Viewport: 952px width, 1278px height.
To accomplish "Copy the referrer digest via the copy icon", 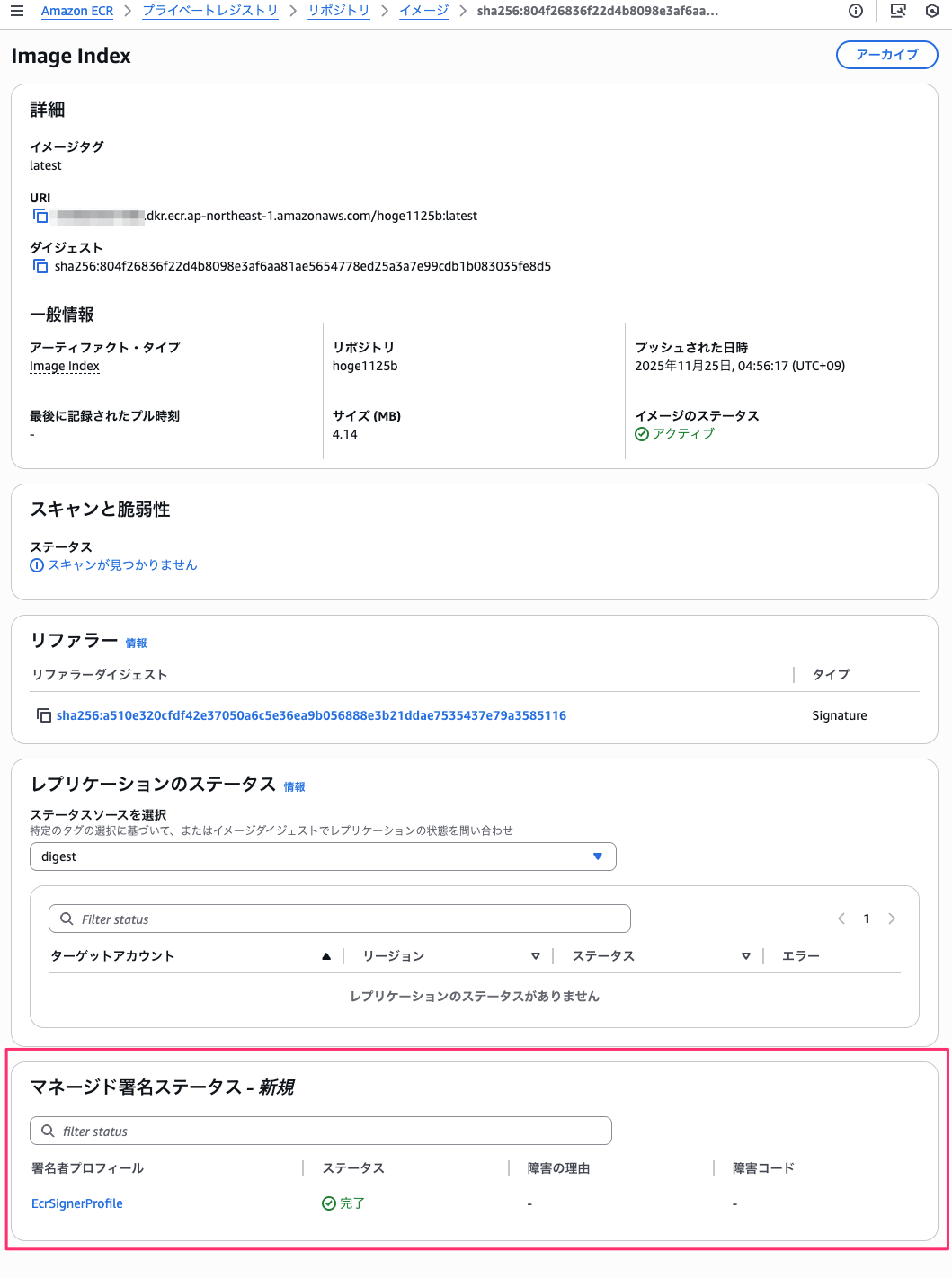I will click(x=43, y=714).
